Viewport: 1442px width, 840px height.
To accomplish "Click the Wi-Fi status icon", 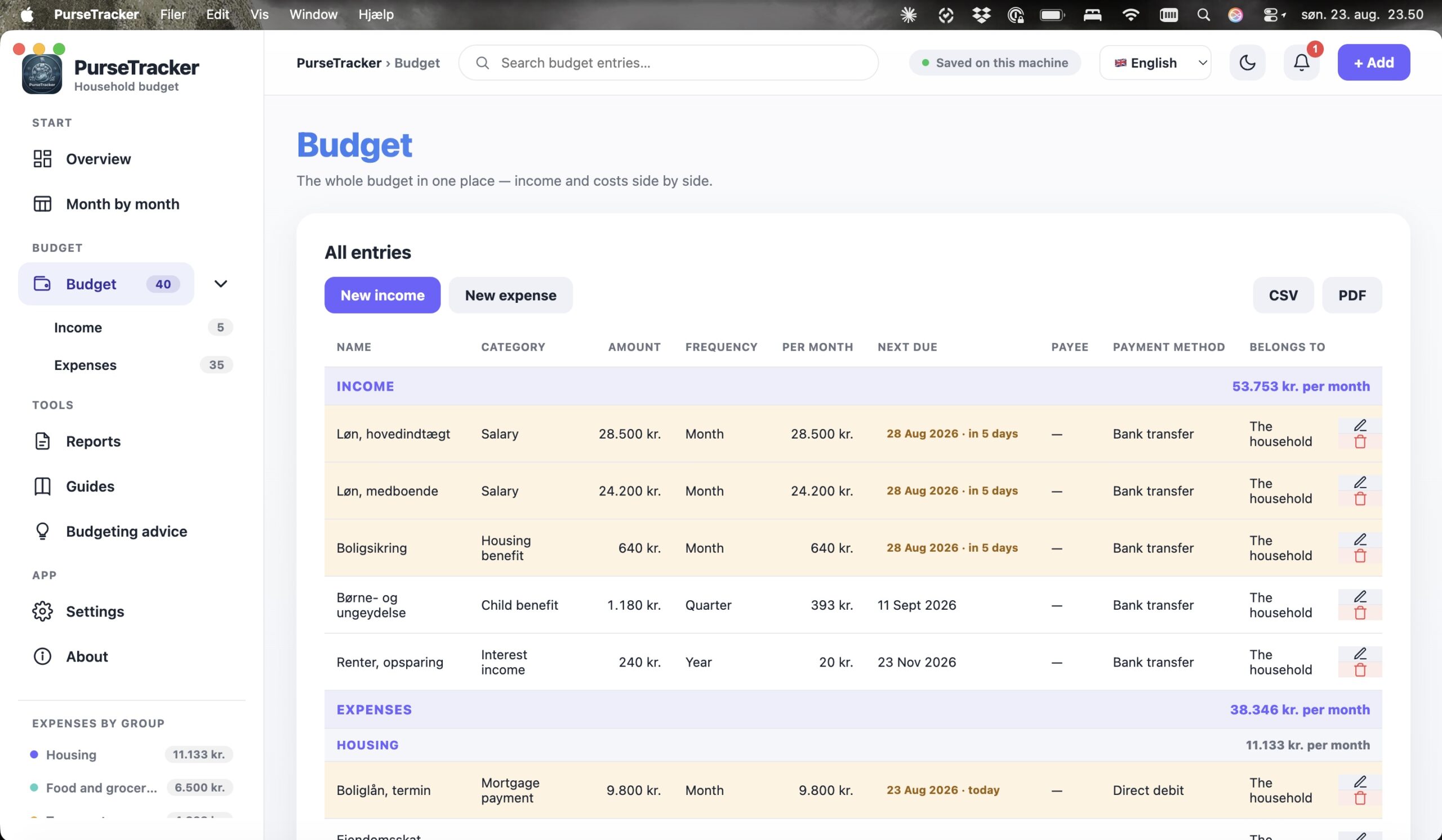I will [x=1130, y=15].
